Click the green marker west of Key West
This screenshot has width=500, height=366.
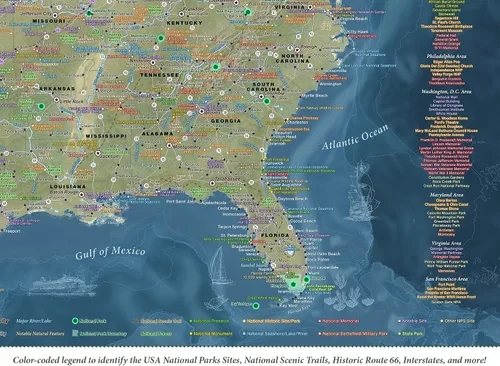[256, 306]
